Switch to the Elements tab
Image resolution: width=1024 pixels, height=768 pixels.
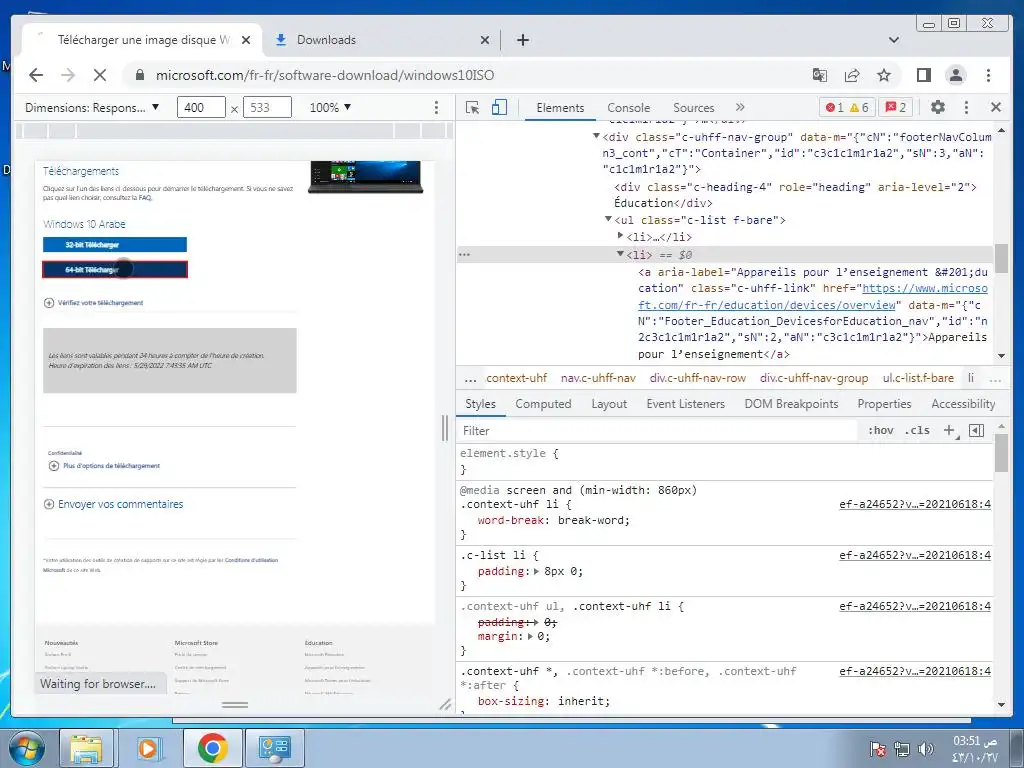pyautogui.click(x=560, y=108)
